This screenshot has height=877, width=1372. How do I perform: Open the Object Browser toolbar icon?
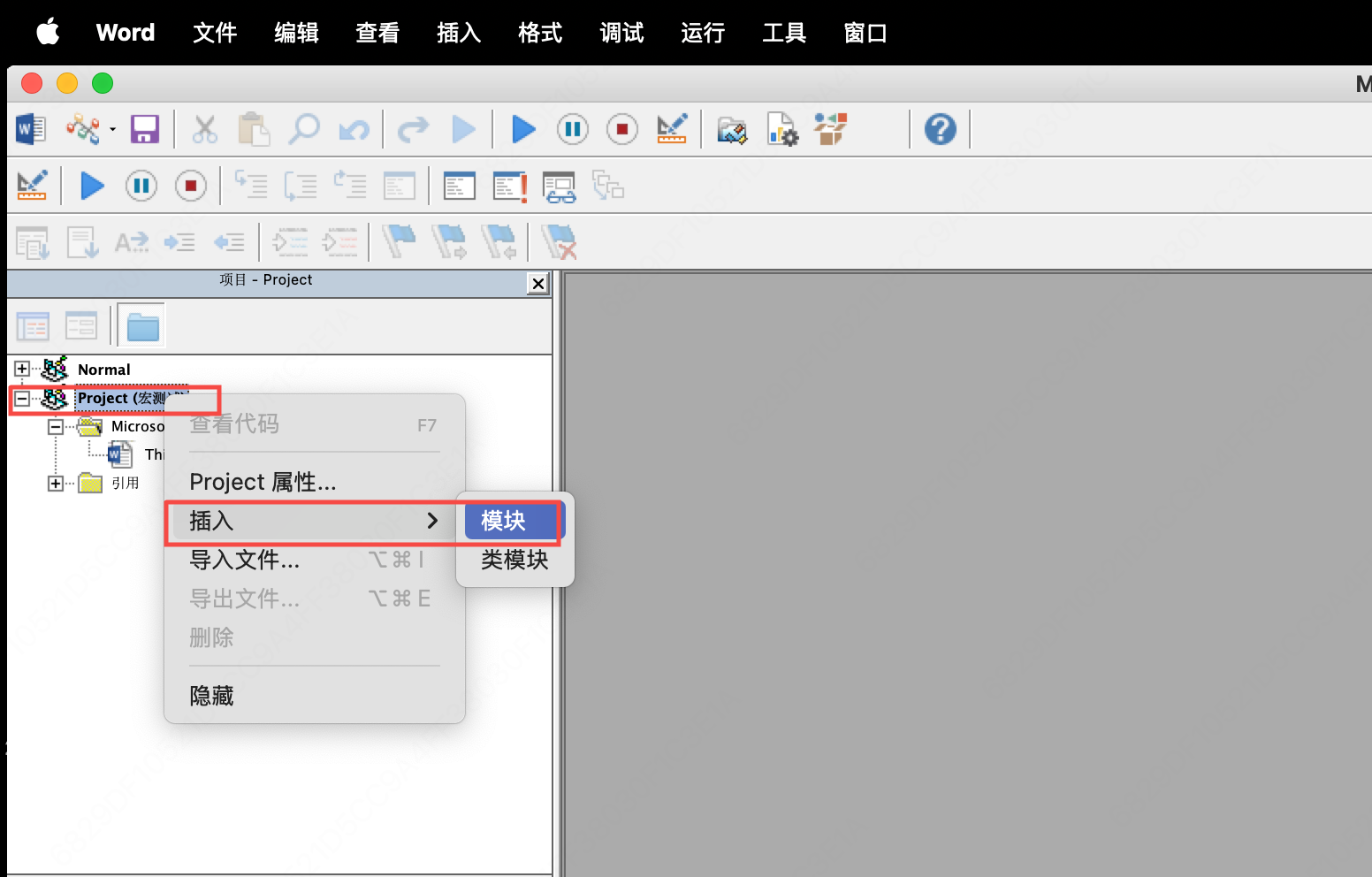pos(831,129)
